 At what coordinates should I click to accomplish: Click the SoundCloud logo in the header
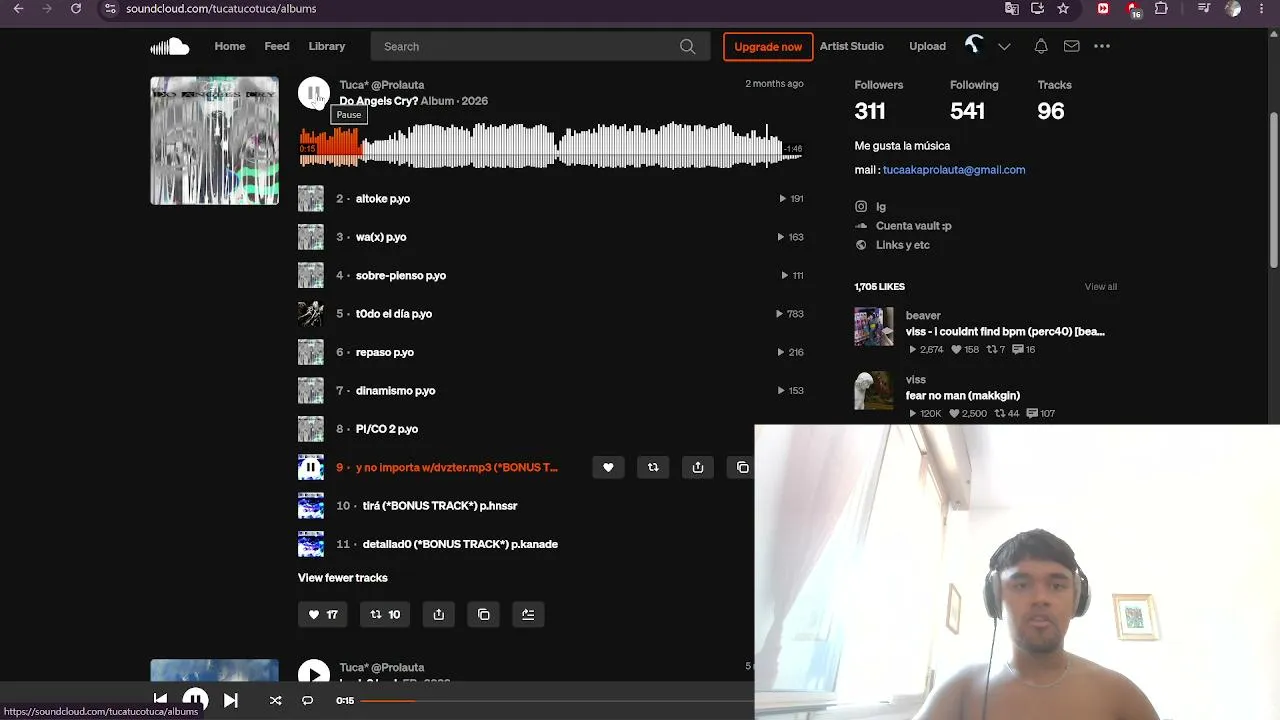(x=169, y=46)
